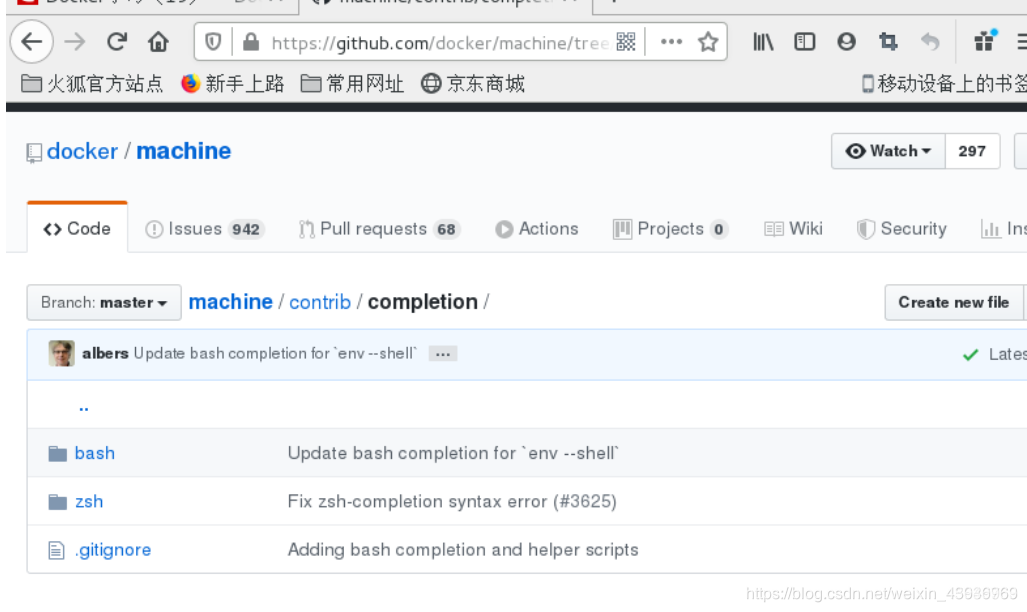1027x612 pixels.
Task: Click the albers author name
Action: 105,353
